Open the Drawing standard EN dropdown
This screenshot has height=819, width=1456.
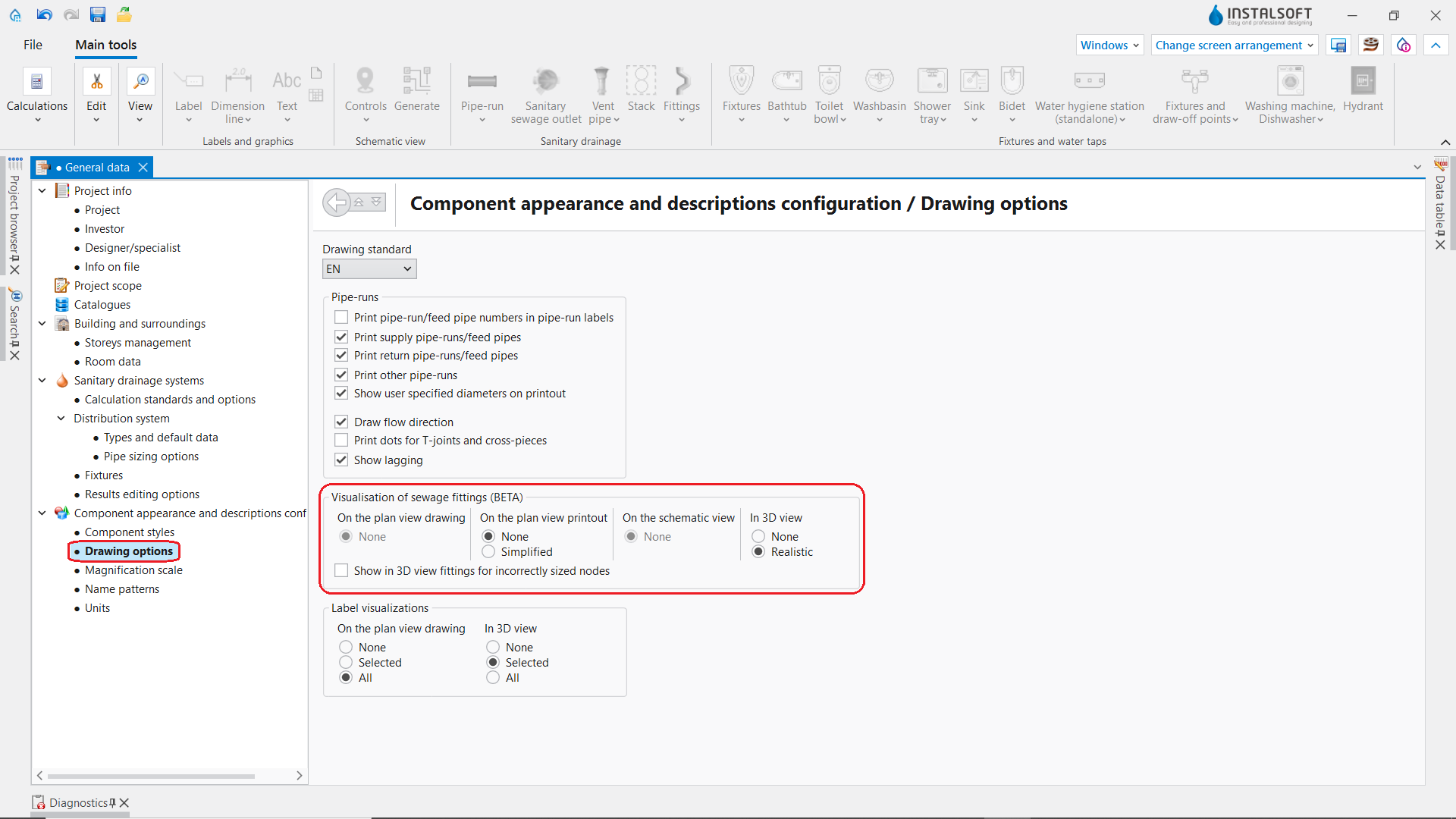(369, 269)
